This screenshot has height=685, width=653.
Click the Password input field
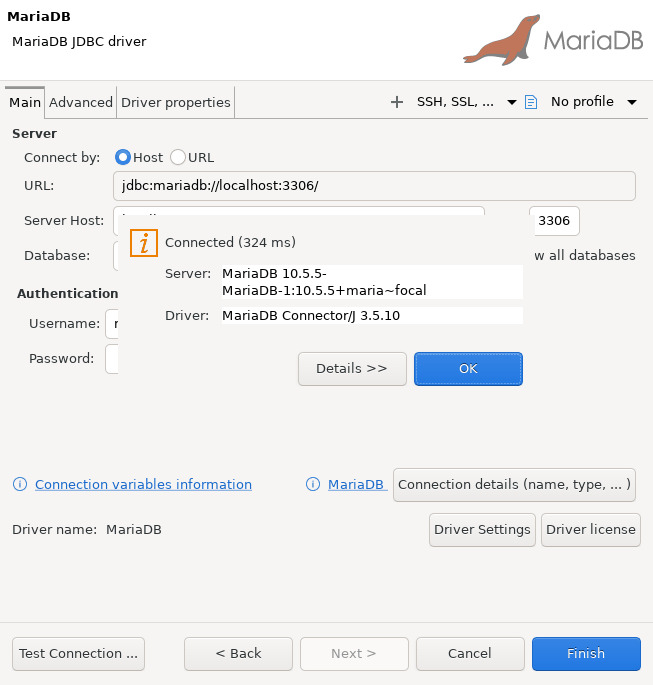112,359
